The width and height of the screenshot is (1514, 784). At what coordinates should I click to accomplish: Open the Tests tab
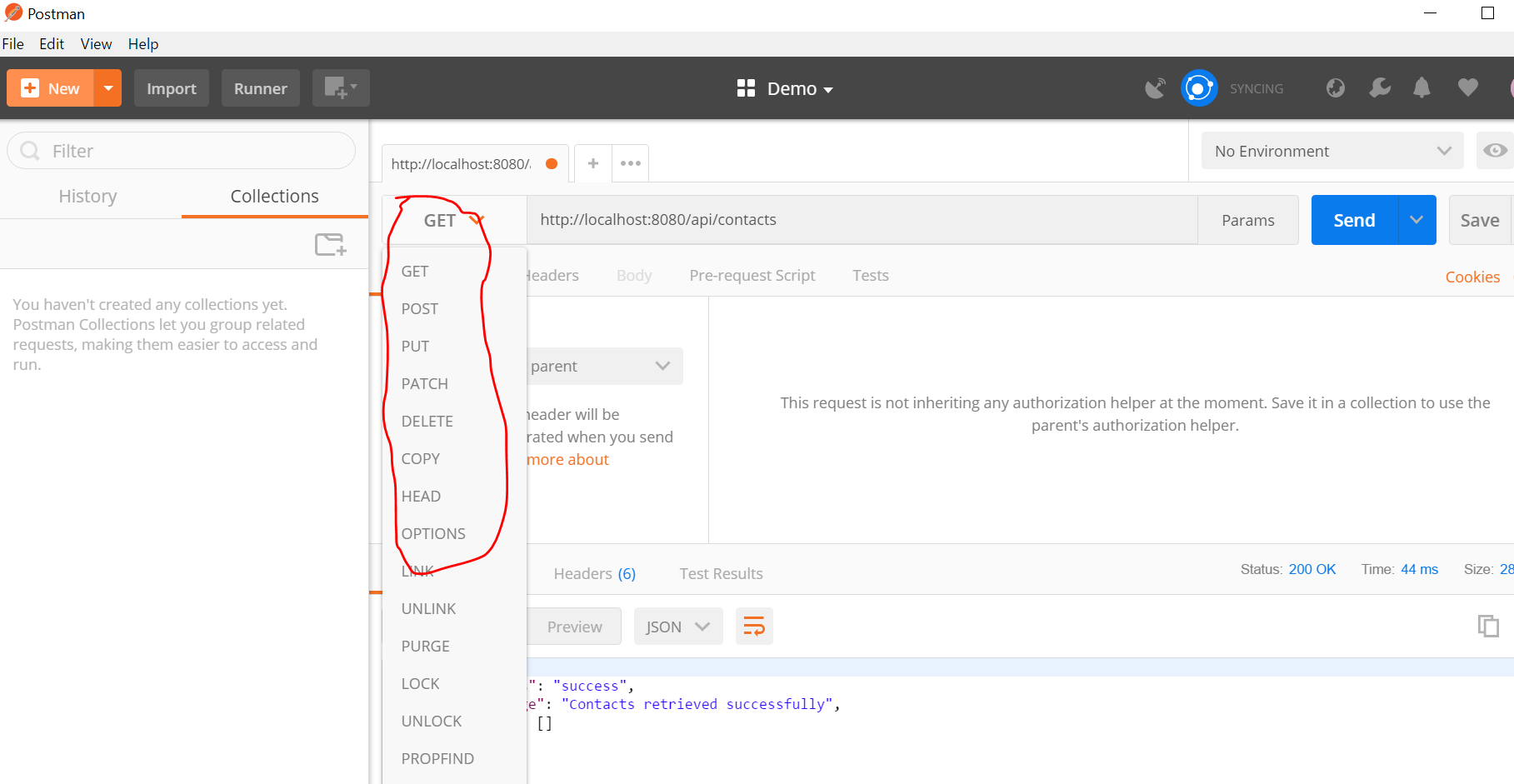click(x=871, y=276)
